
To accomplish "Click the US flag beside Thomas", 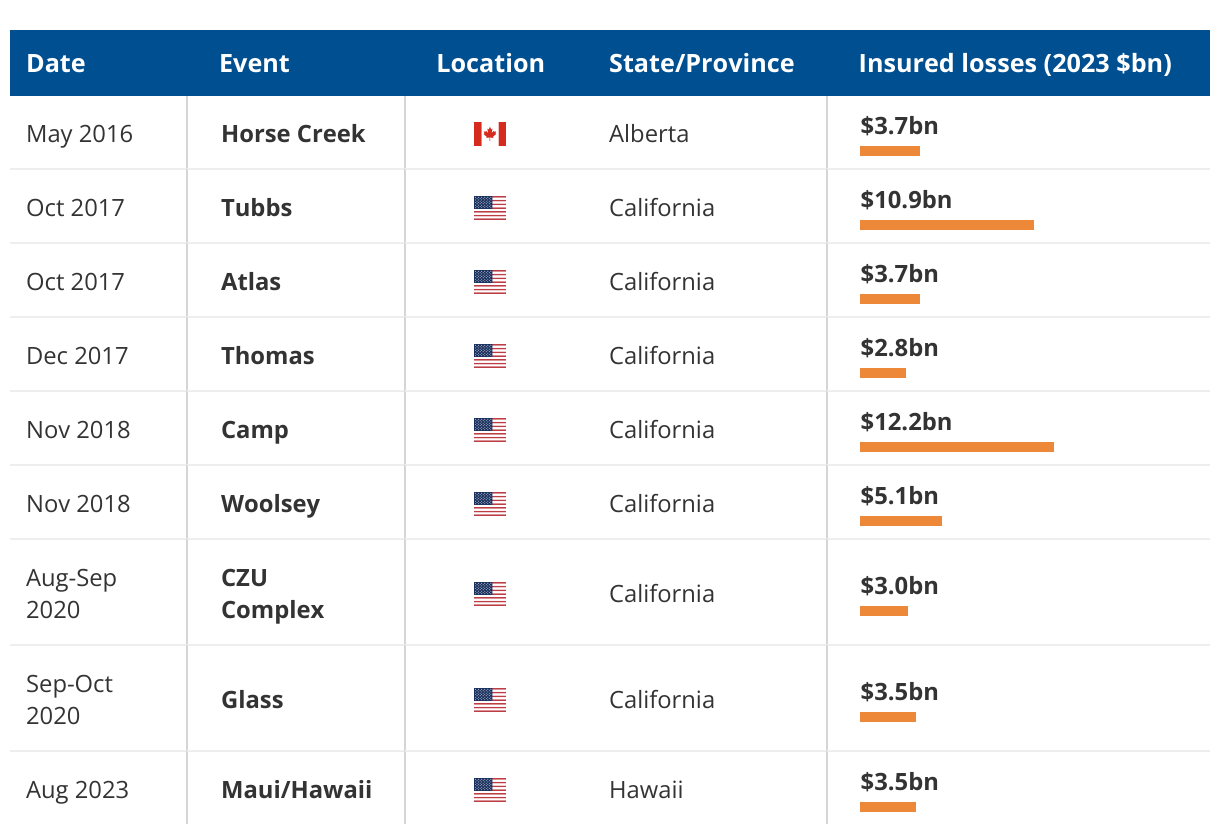I will click(490, 356).
